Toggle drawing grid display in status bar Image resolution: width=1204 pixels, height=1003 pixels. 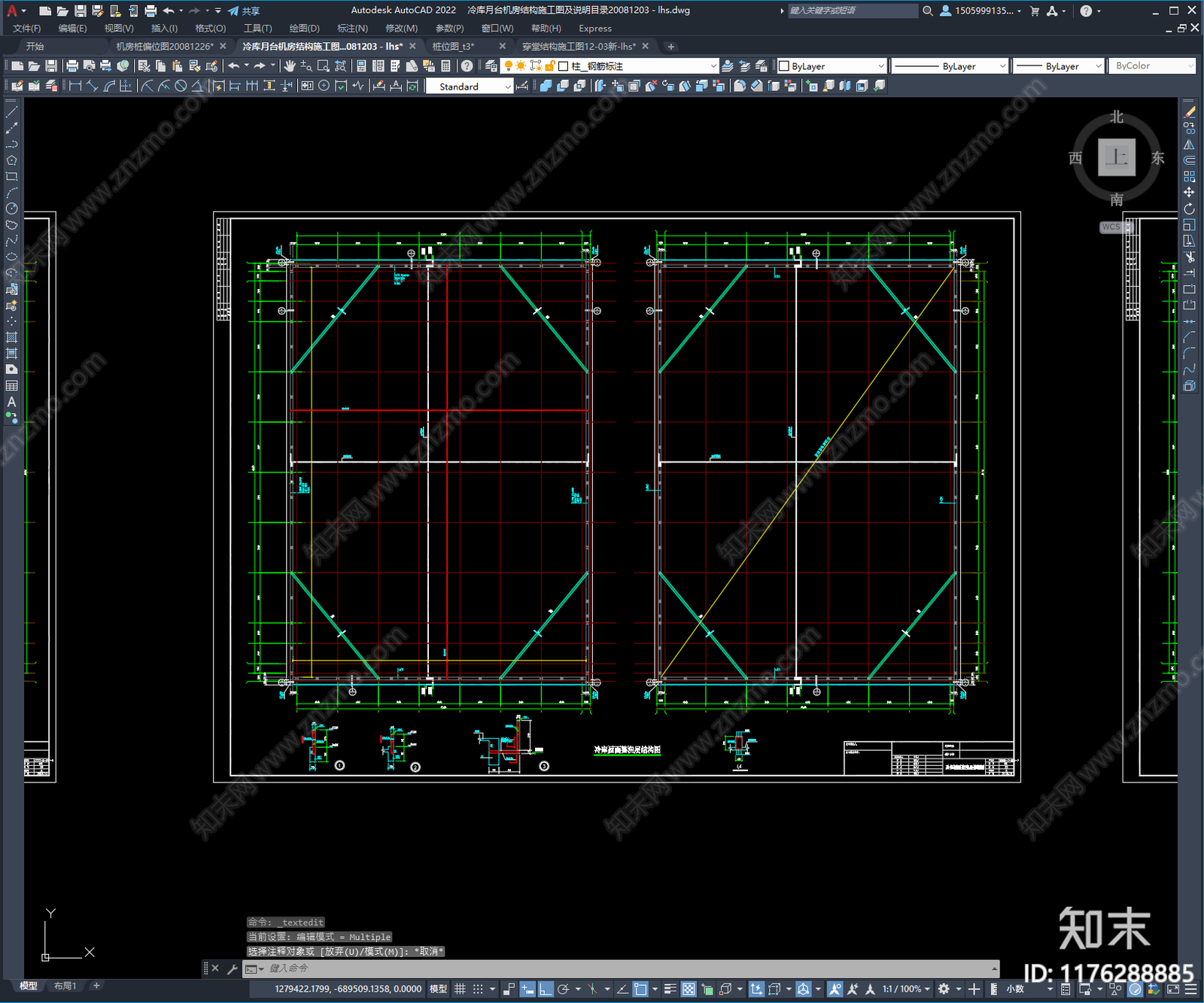(460, 989)
